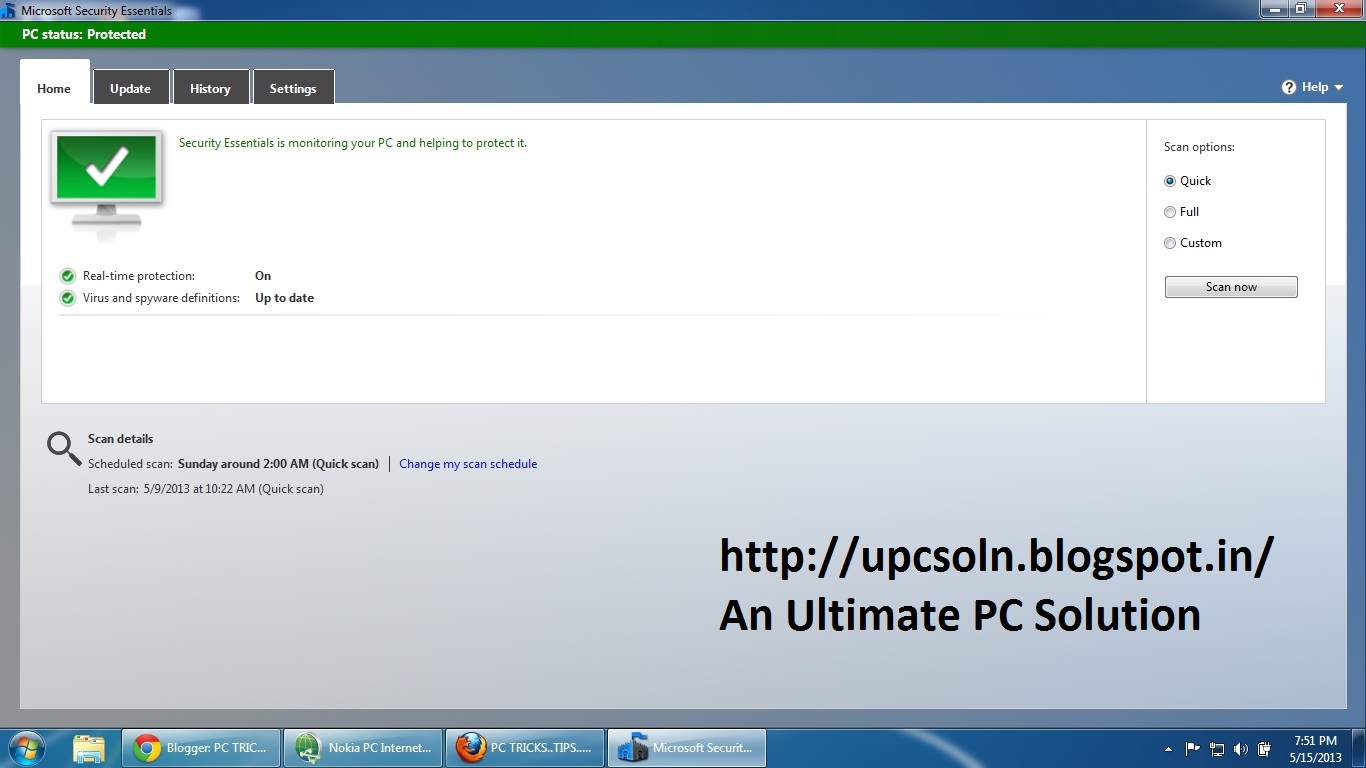This screenshot has width=1366, height=768.
Task: Open the volume speaker tray icon
Action: (1241, 748)
